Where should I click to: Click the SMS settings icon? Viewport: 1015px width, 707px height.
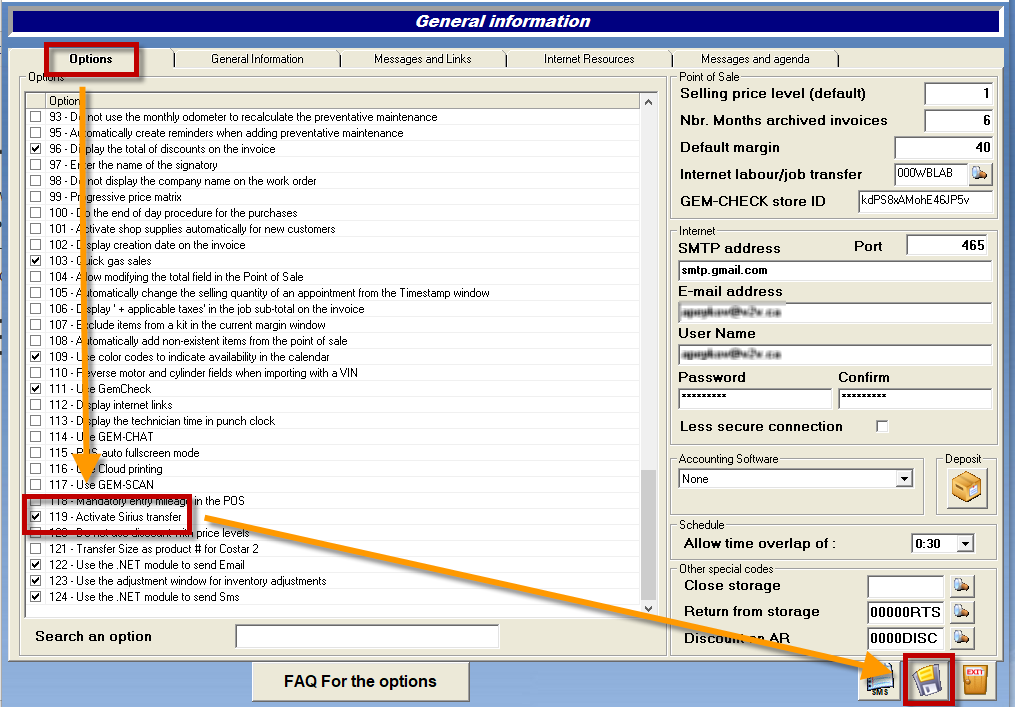point(880,681)
